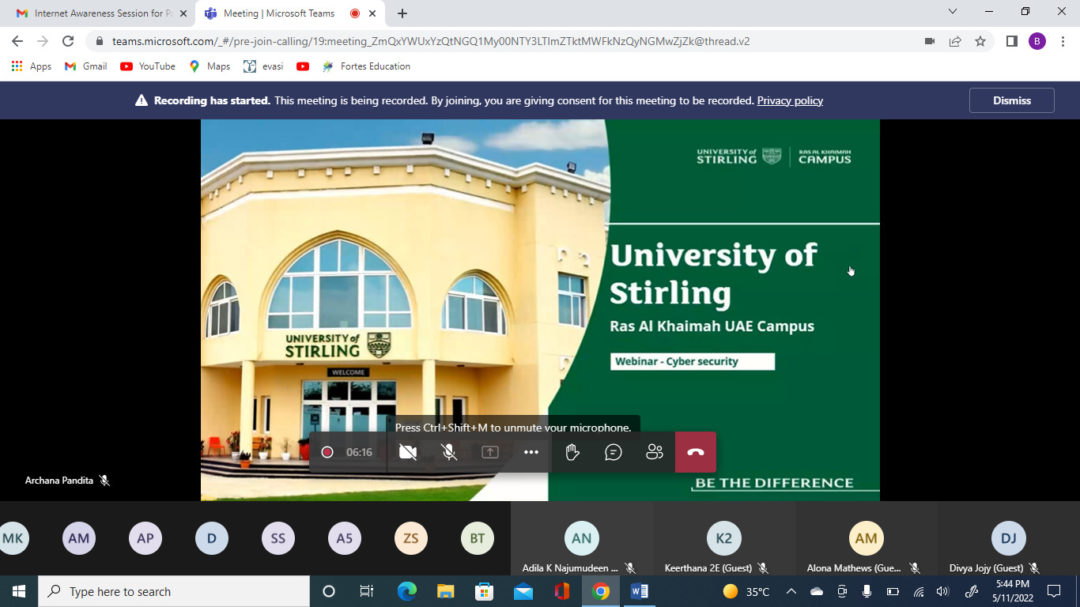Open the unlabeled YouTube icon bookmark
The height and width of the screenshot is (607, 1080).
coord(302,66)
